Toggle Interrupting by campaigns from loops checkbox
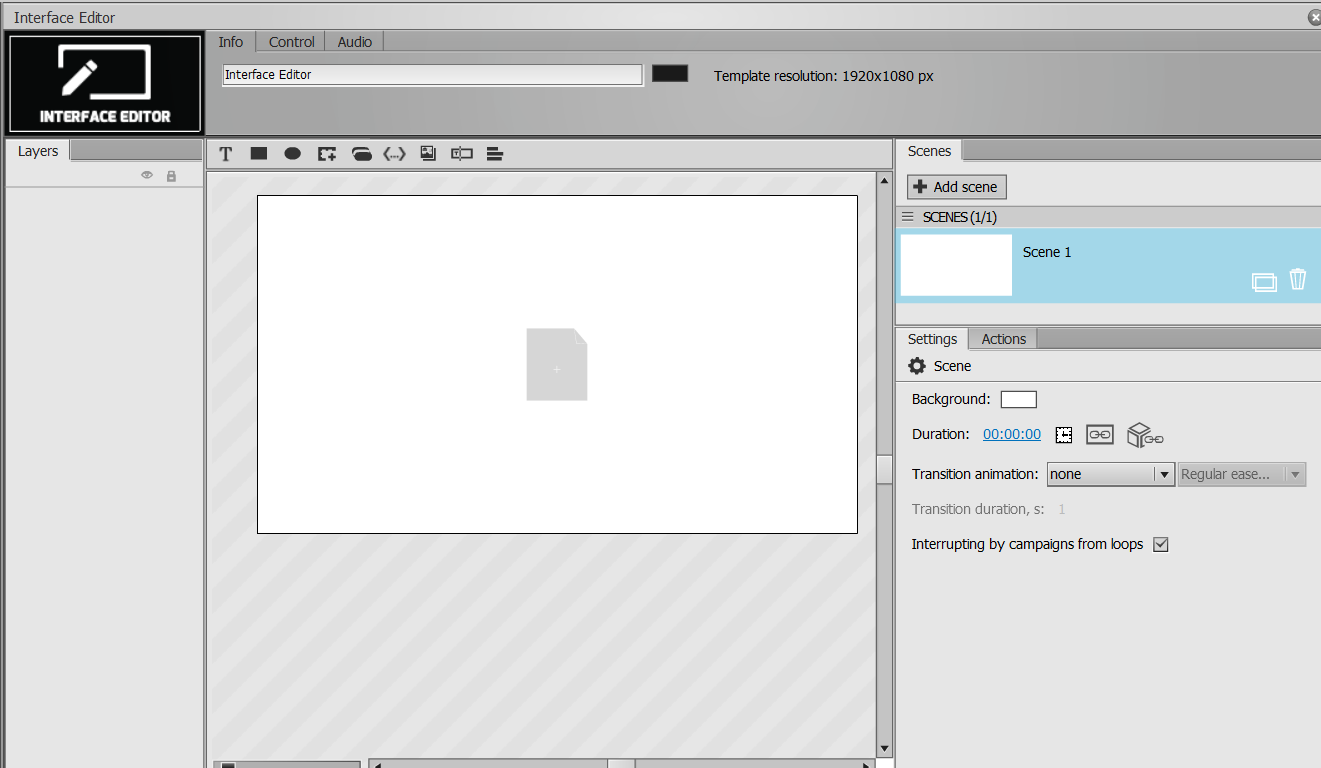This screenshot has height=768, width=1321. click(x=1161, y=545)
